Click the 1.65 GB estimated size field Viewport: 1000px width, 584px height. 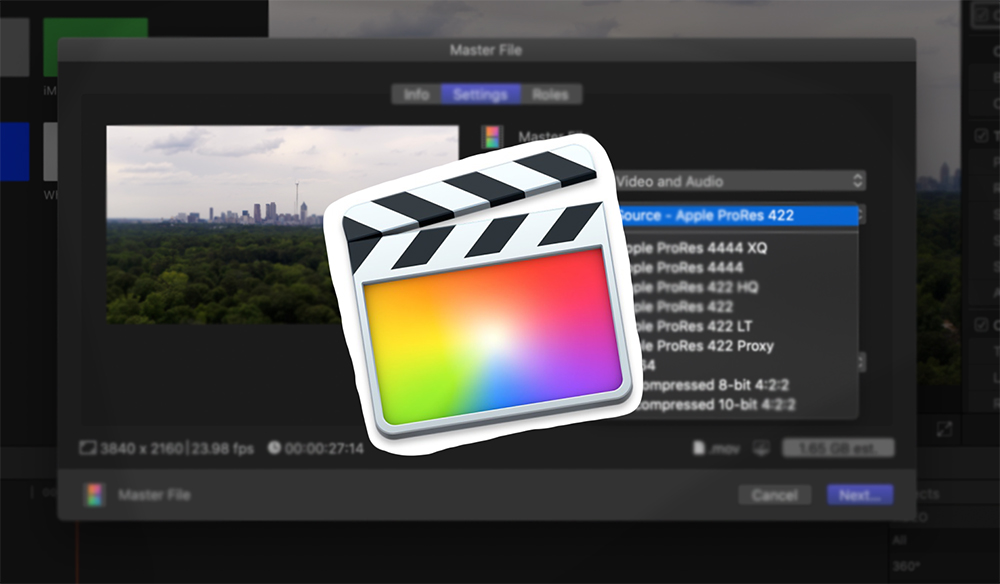[838, 448]
